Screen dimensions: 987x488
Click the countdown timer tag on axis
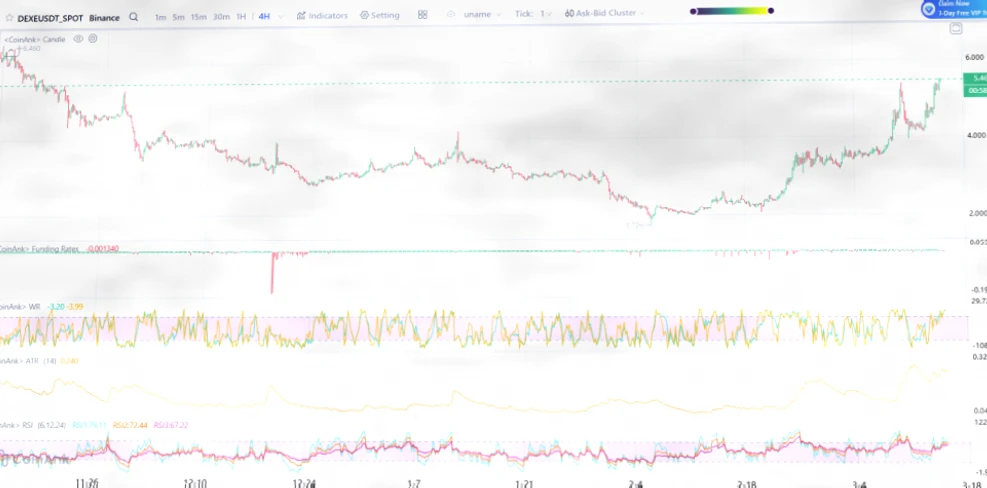click(975, 91)
